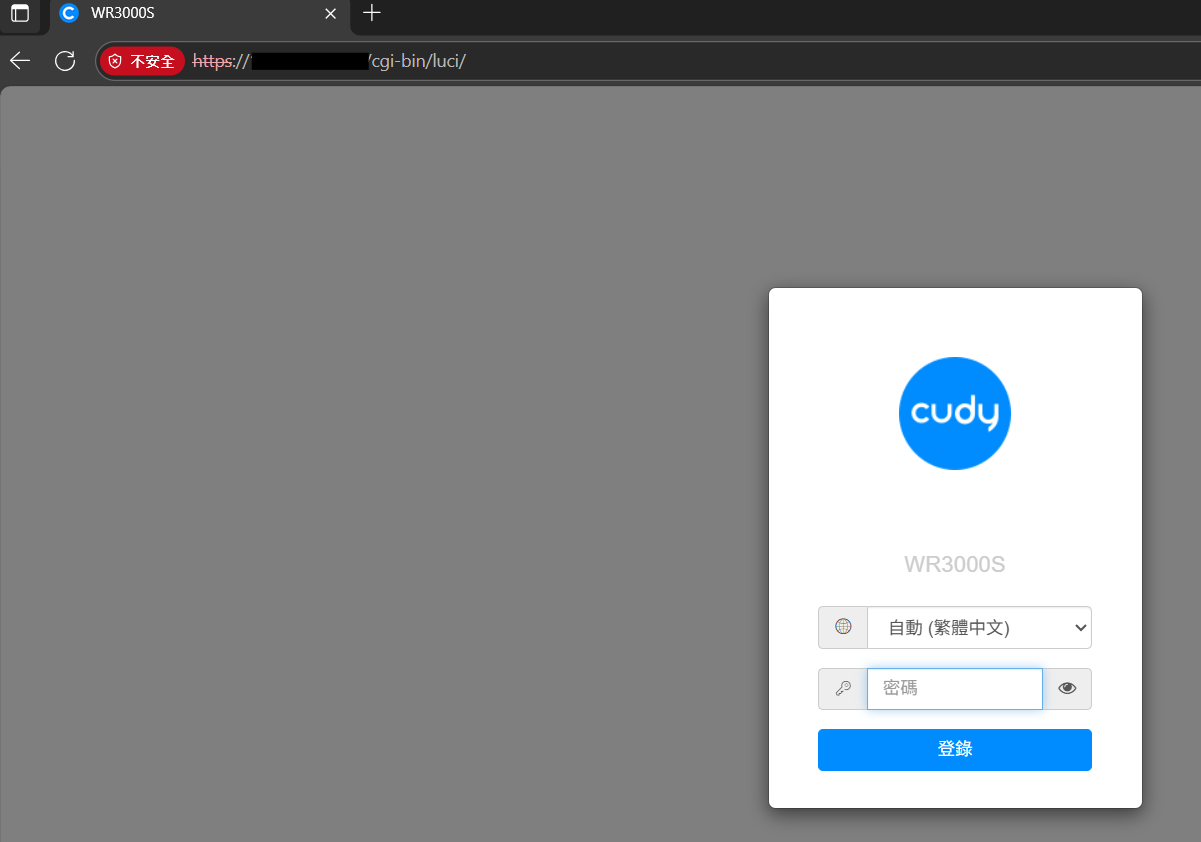Reload the page with the refresh icon
Viewport: 1201px width, 842px height.
(65, 61)
